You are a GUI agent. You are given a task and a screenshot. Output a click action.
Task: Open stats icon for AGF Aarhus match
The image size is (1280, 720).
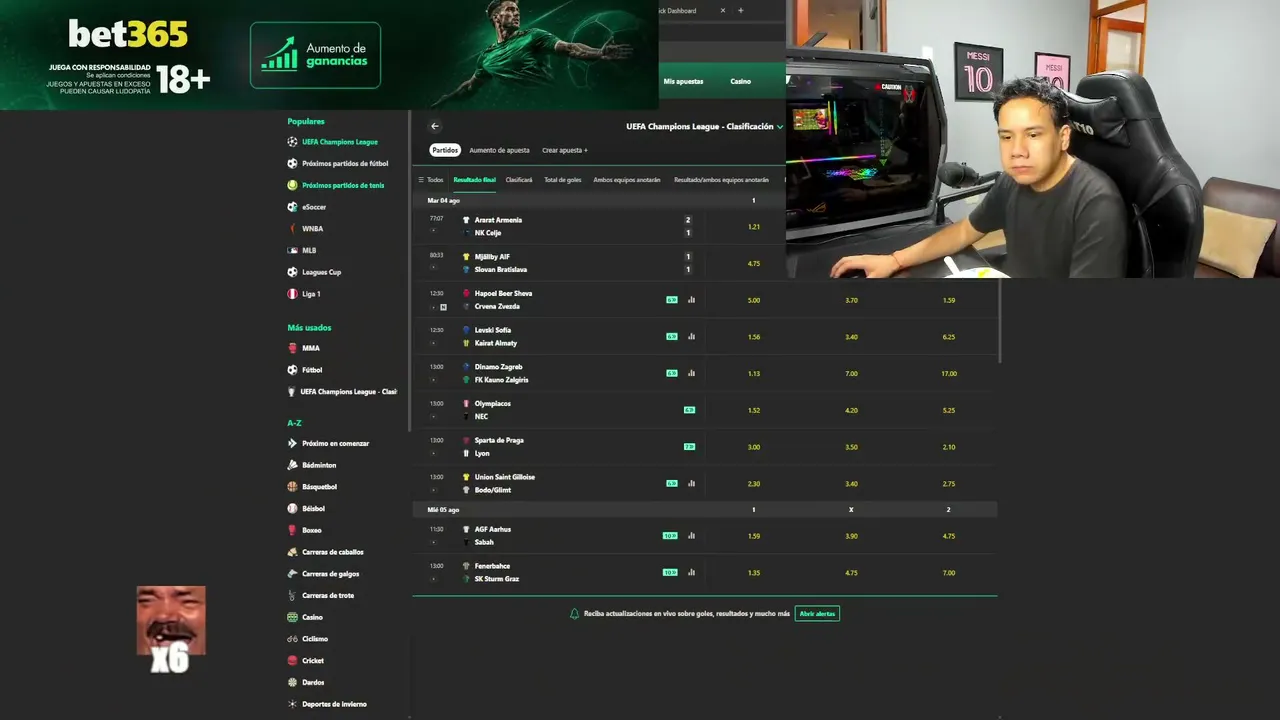[x=691, y=536]
